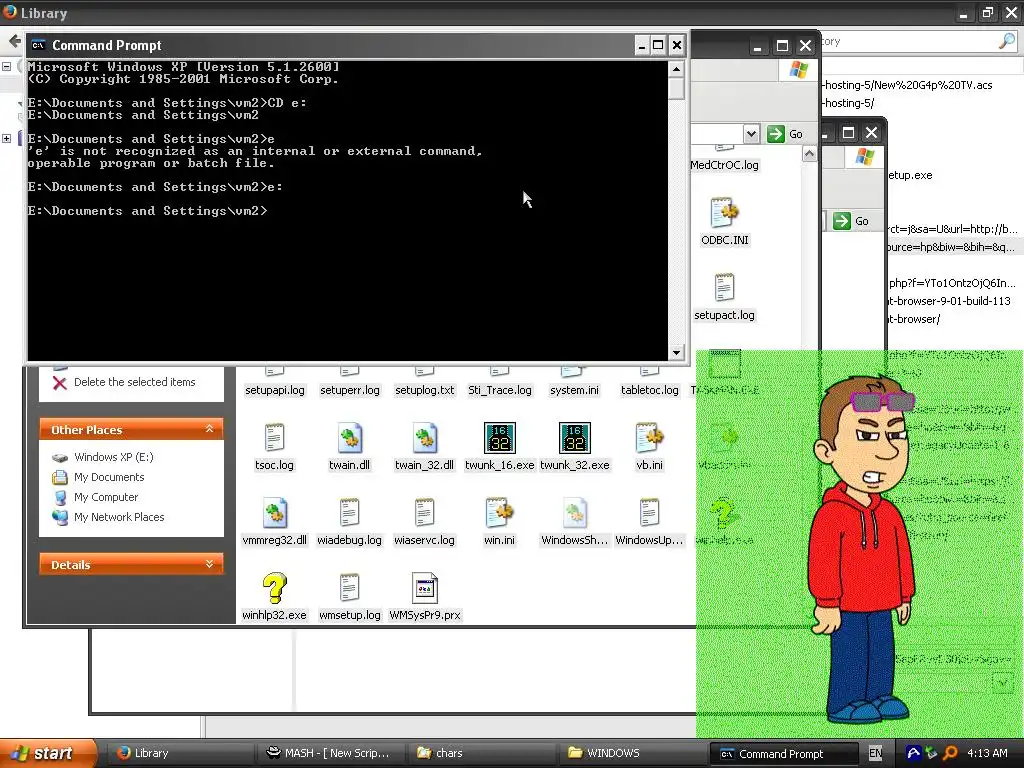The width and height of the screenshot is (1024, 768).
Task: Select the ODBC.INI file icon
Action: point(724,212)
